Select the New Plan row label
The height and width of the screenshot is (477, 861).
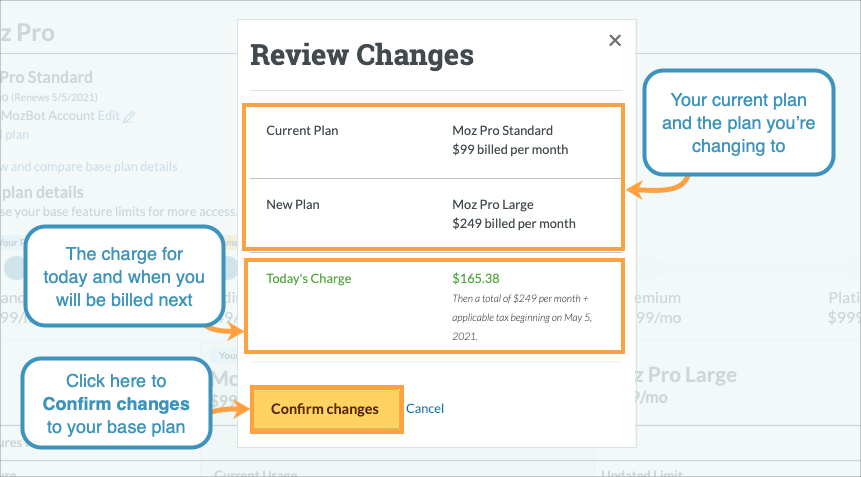tap(293, 204)
